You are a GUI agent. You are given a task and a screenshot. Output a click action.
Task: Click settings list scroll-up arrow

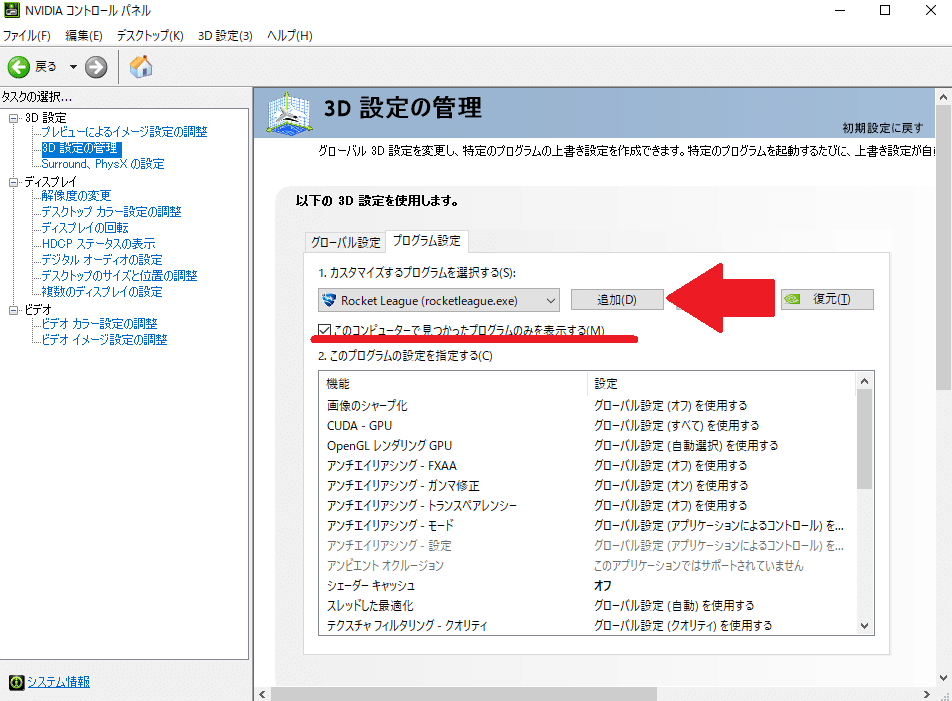pyautogui.click(x=865, y=381)
